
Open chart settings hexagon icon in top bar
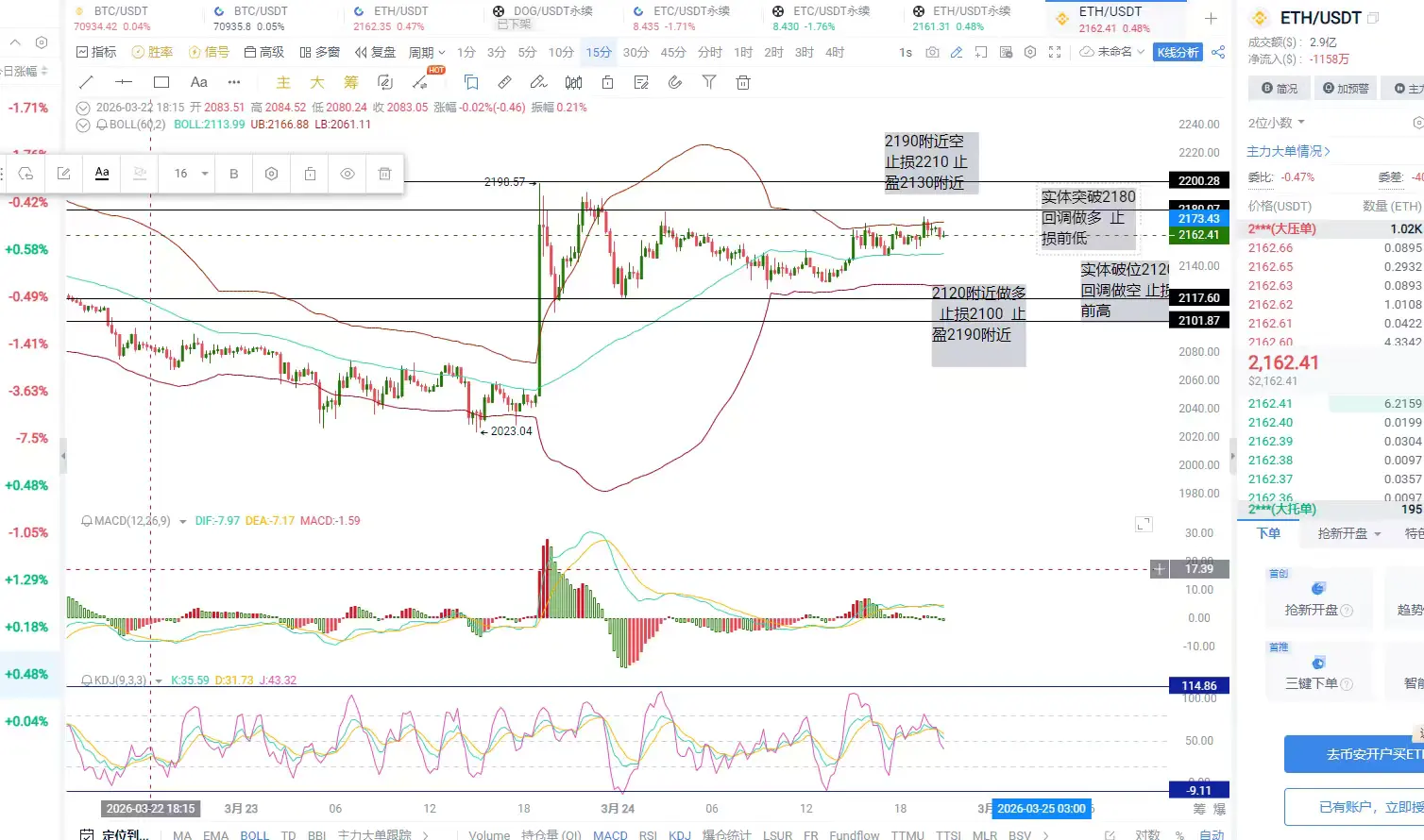(x=1030, y=52)
